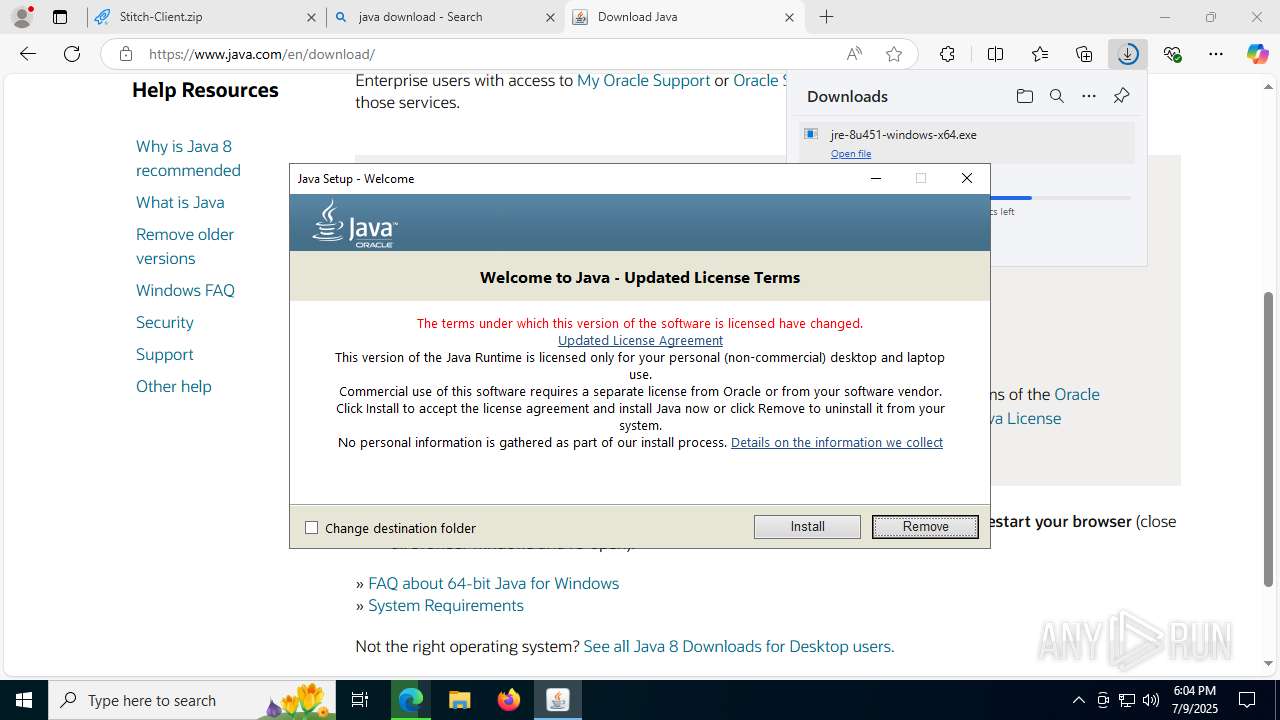This screenshot has height=720, width=1280.
Task: Select Java installer taskbar icon
Action: (x=558, y=700)
